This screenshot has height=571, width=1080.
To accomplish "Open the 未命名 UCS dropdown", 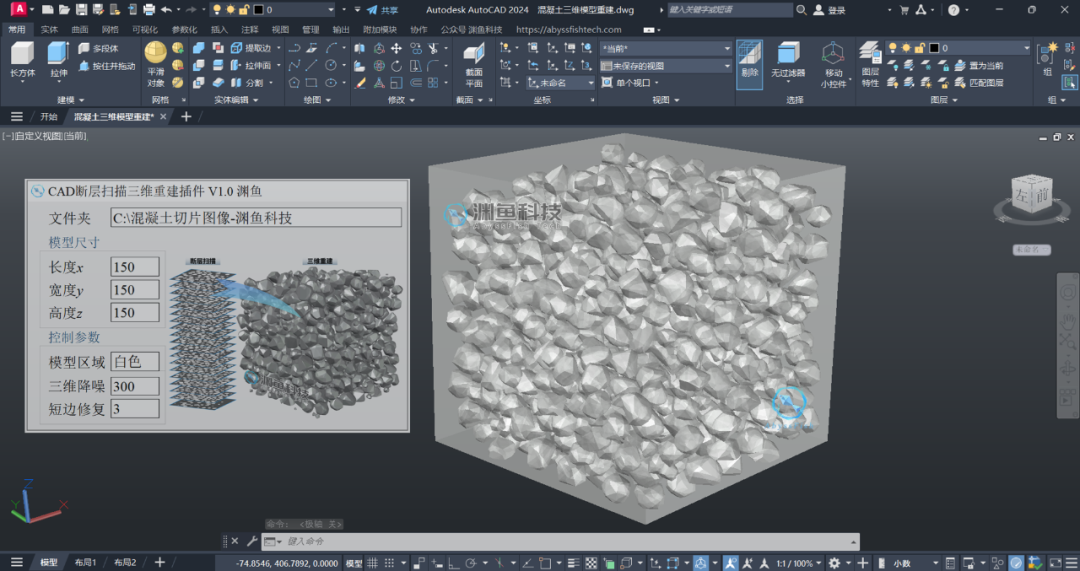I will click(560, 83).
